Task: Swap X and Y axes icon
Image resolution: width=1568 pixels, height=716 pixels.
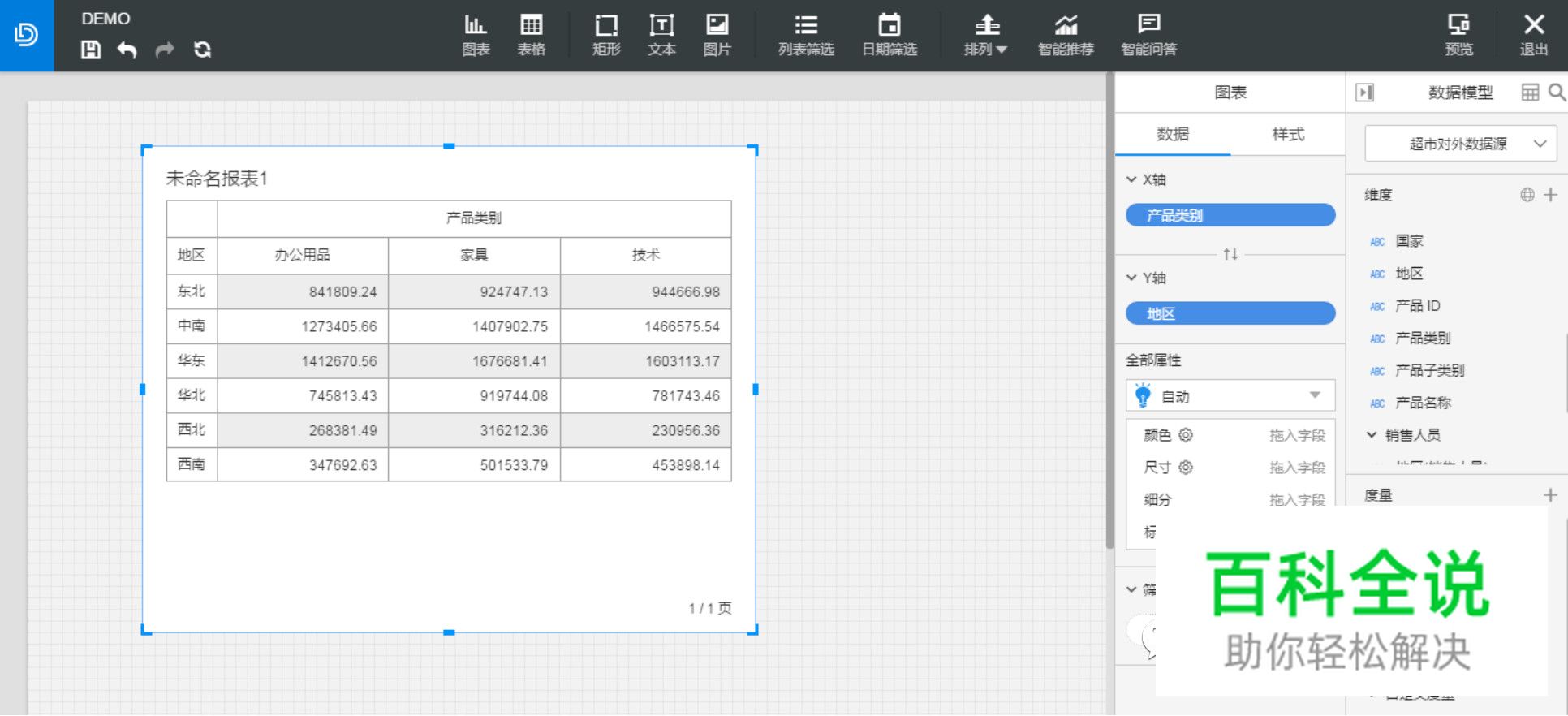Action: tap(1230, 255)
